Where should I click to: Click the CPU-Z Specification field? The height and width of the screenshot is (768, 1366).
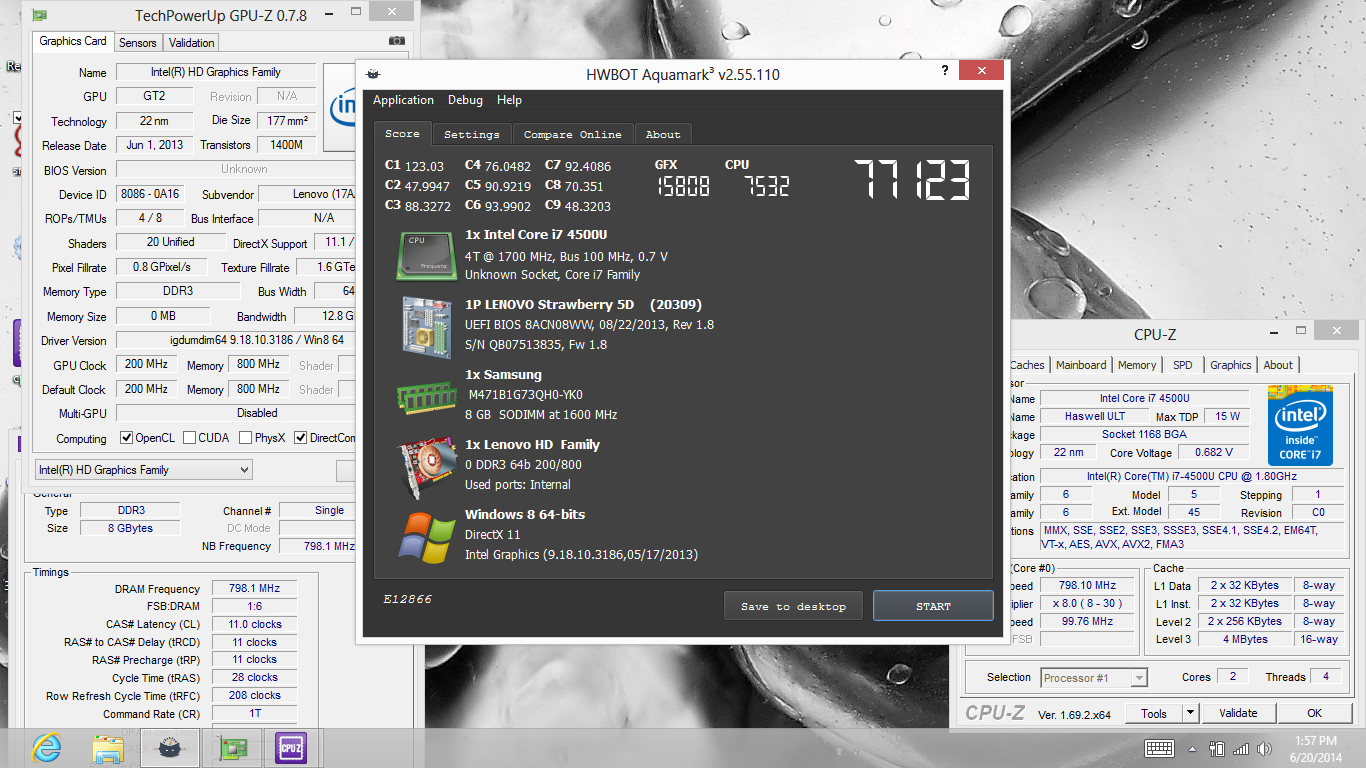(1192, 477)
